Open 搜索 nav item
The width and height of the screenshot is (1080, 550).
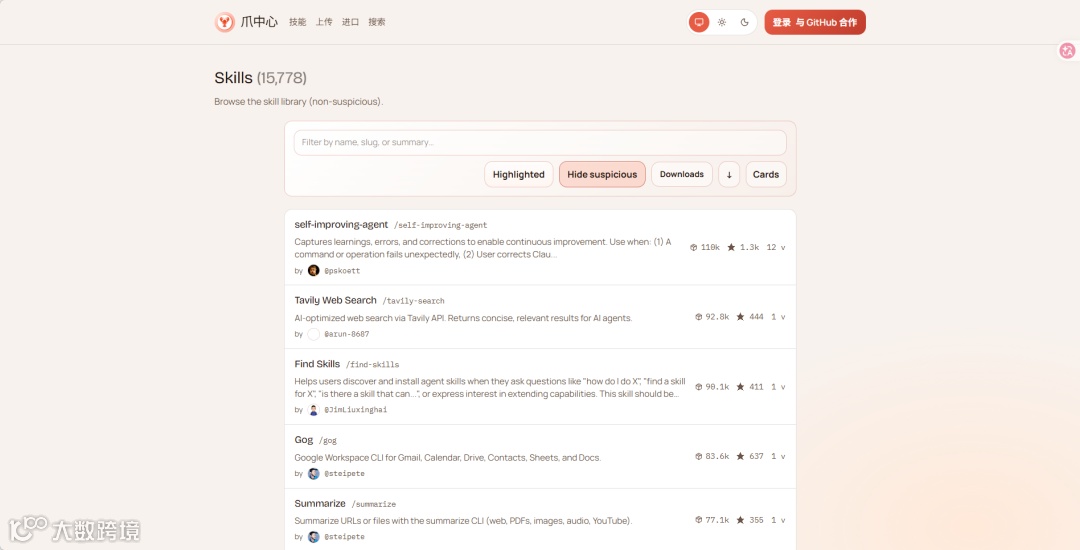(377, 22)
